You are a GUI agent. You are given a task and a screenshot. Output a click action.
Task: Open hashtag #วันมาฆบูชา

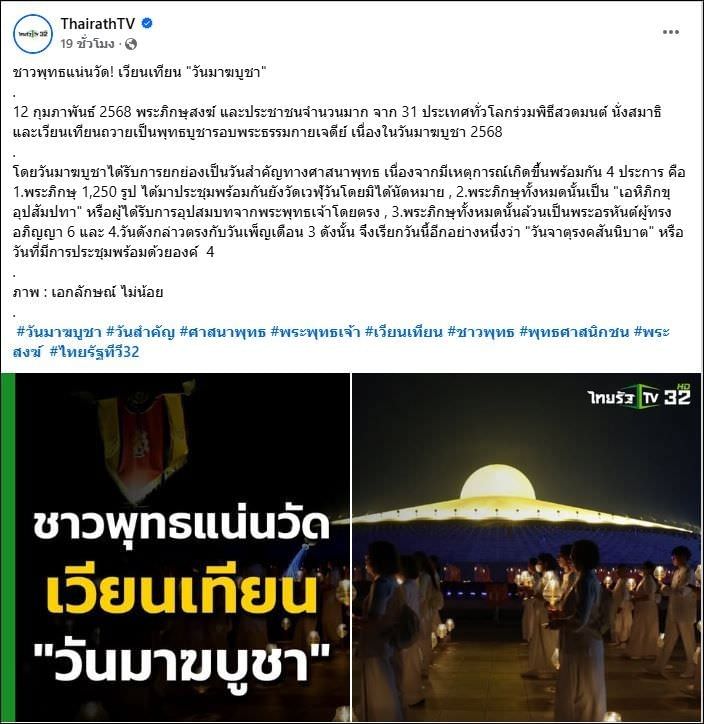(59, 332)
